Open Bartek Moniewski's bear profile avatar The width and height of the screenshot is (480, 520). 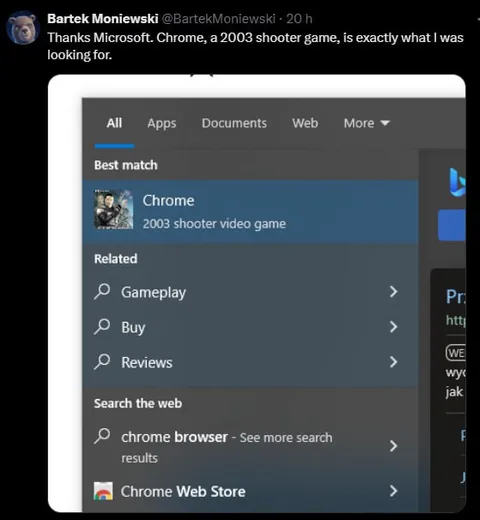(x=23, y=28)
